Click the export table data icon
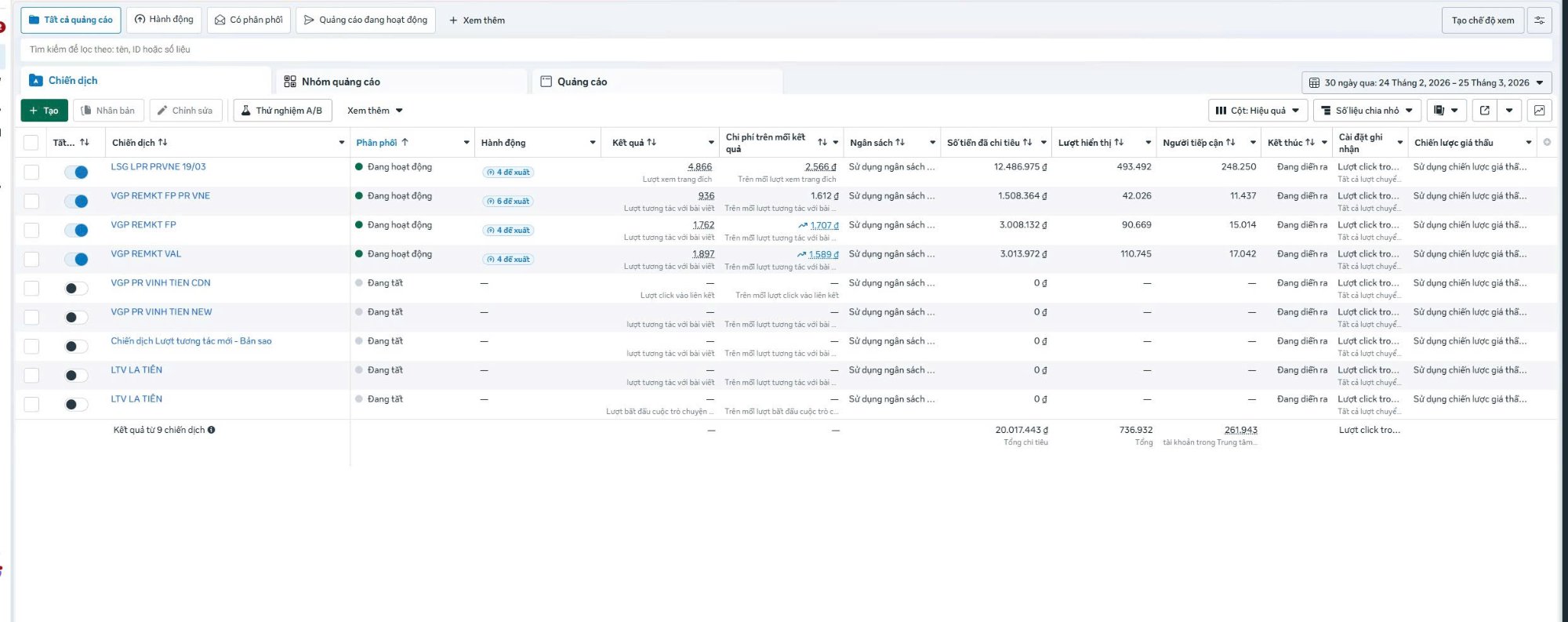Screen dimensions: 1568x622 coord(1484,111)
